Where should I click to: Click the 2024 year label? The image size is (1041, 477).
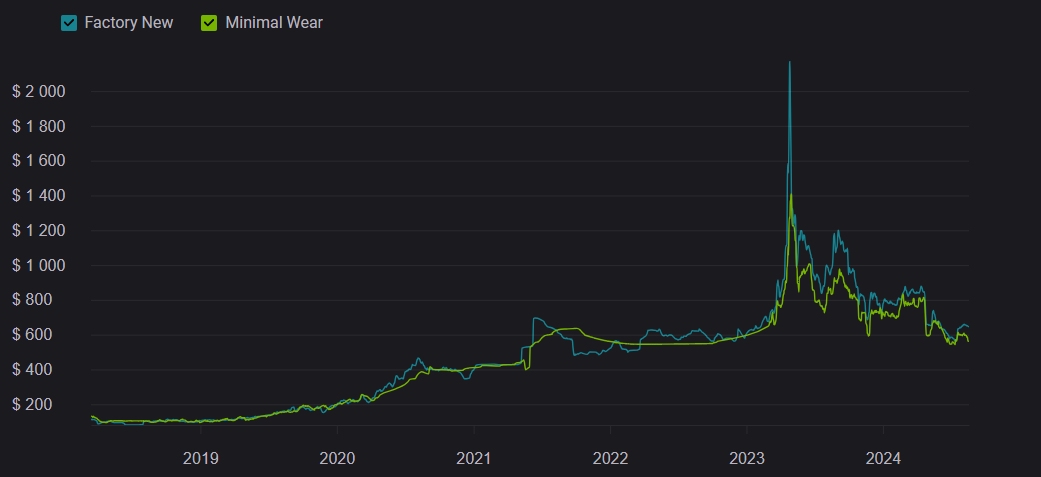884,458
